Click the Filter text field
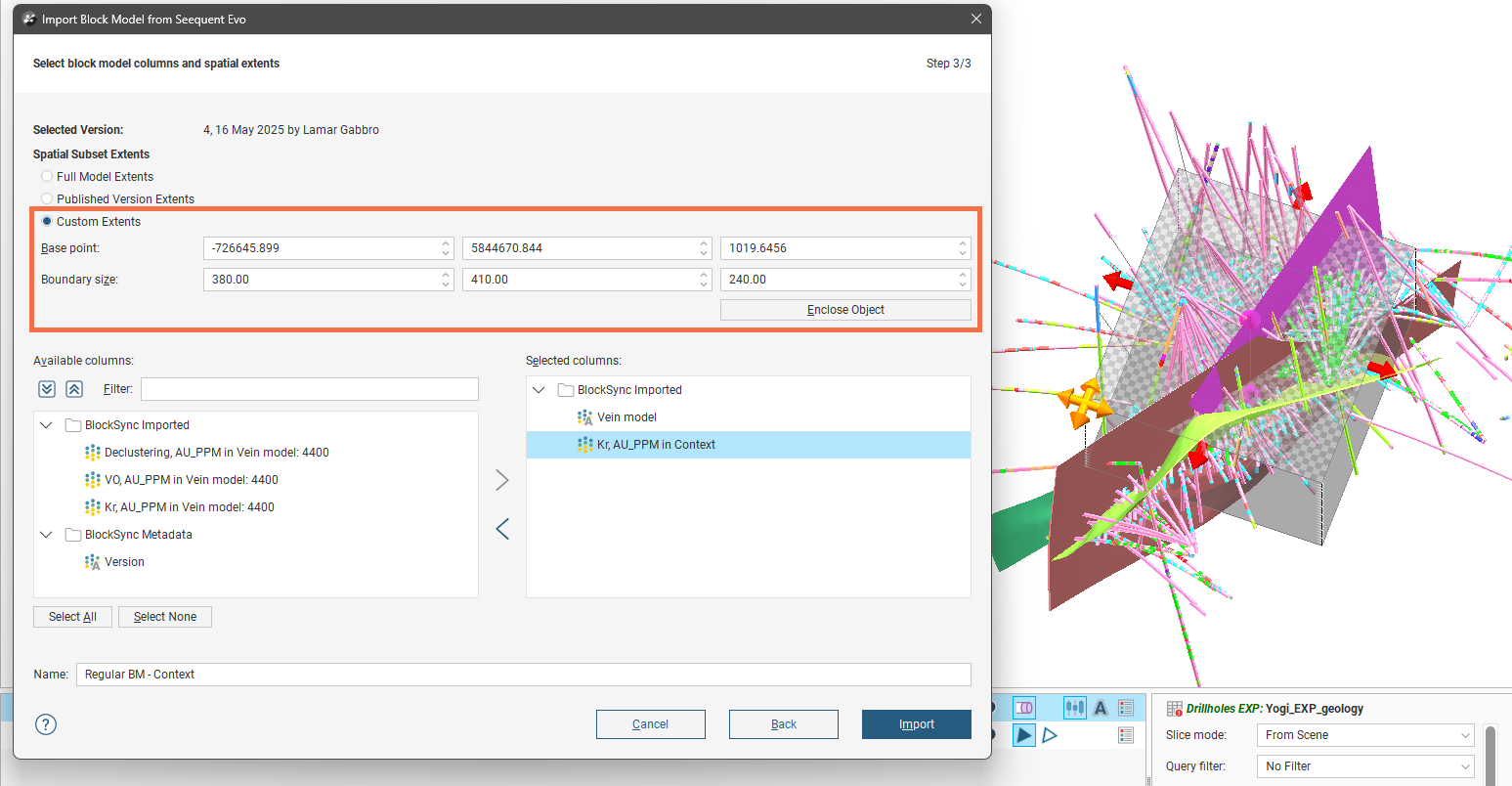This screenshot has width=1512, height=786. pyautogui.click(x=309, y=389)
